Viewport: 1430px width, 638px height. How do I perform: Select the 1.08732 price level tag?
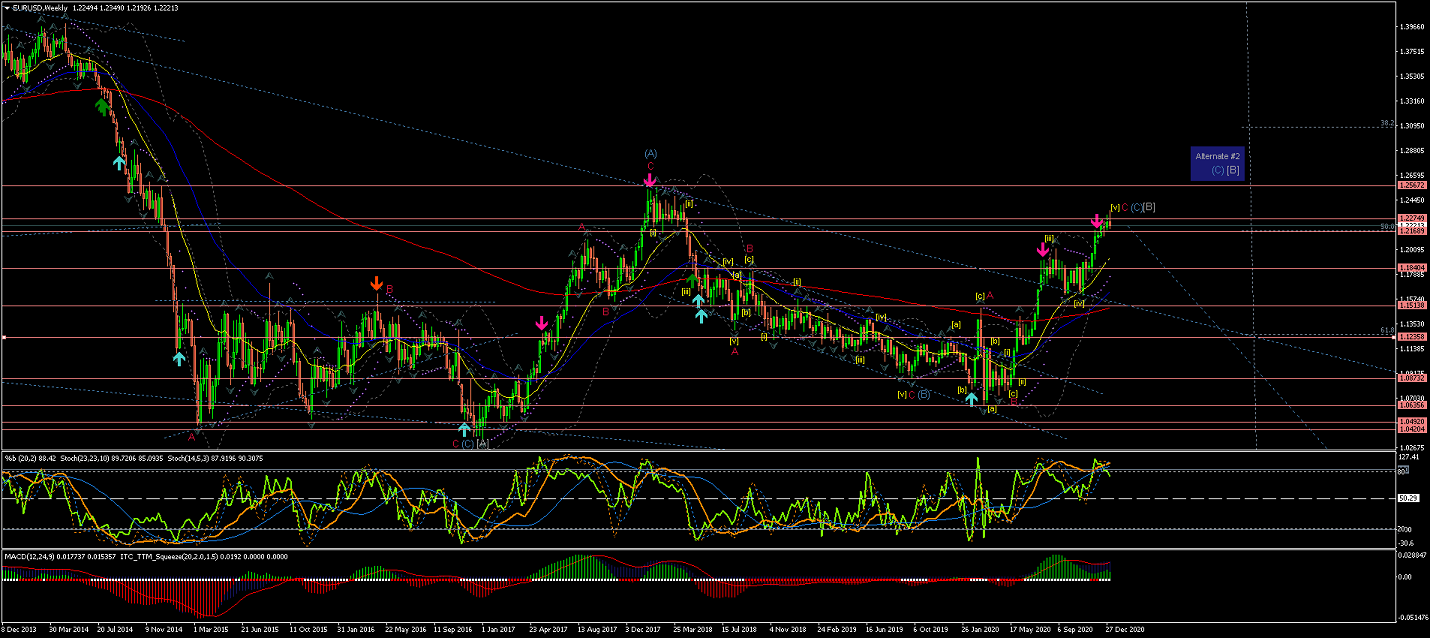pyautogui.click(x=1412, y=379)
